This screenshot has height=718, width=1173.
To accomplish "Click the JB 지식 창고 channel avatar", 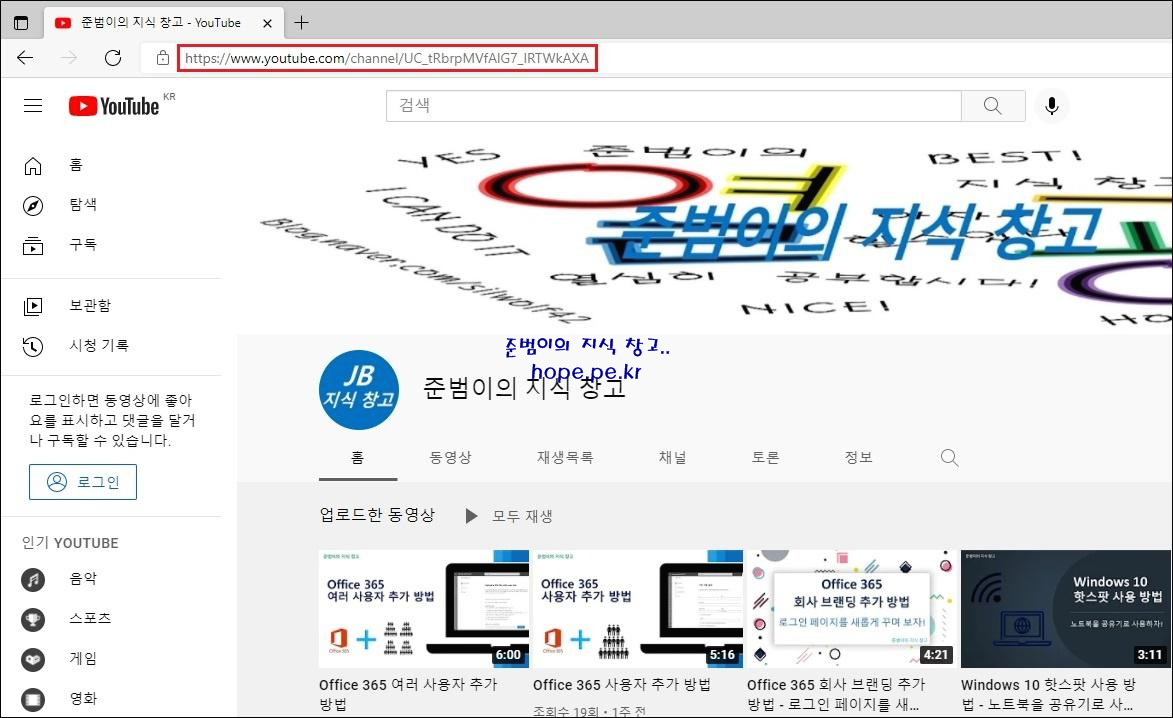I will pyautogui.click(x=359, y=390).
